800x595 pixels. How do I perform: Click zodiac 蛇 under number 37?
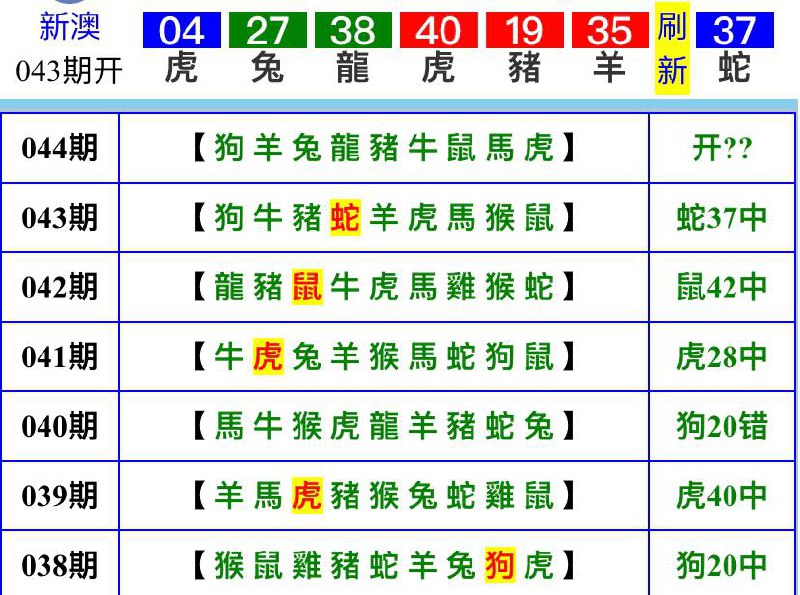point(735,68)
